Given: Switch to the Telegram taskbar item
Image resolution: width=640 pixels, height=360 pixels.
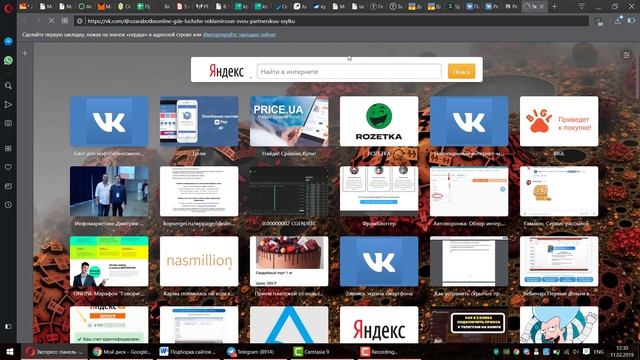Looking at the screenshot, I should pos(256,351).
